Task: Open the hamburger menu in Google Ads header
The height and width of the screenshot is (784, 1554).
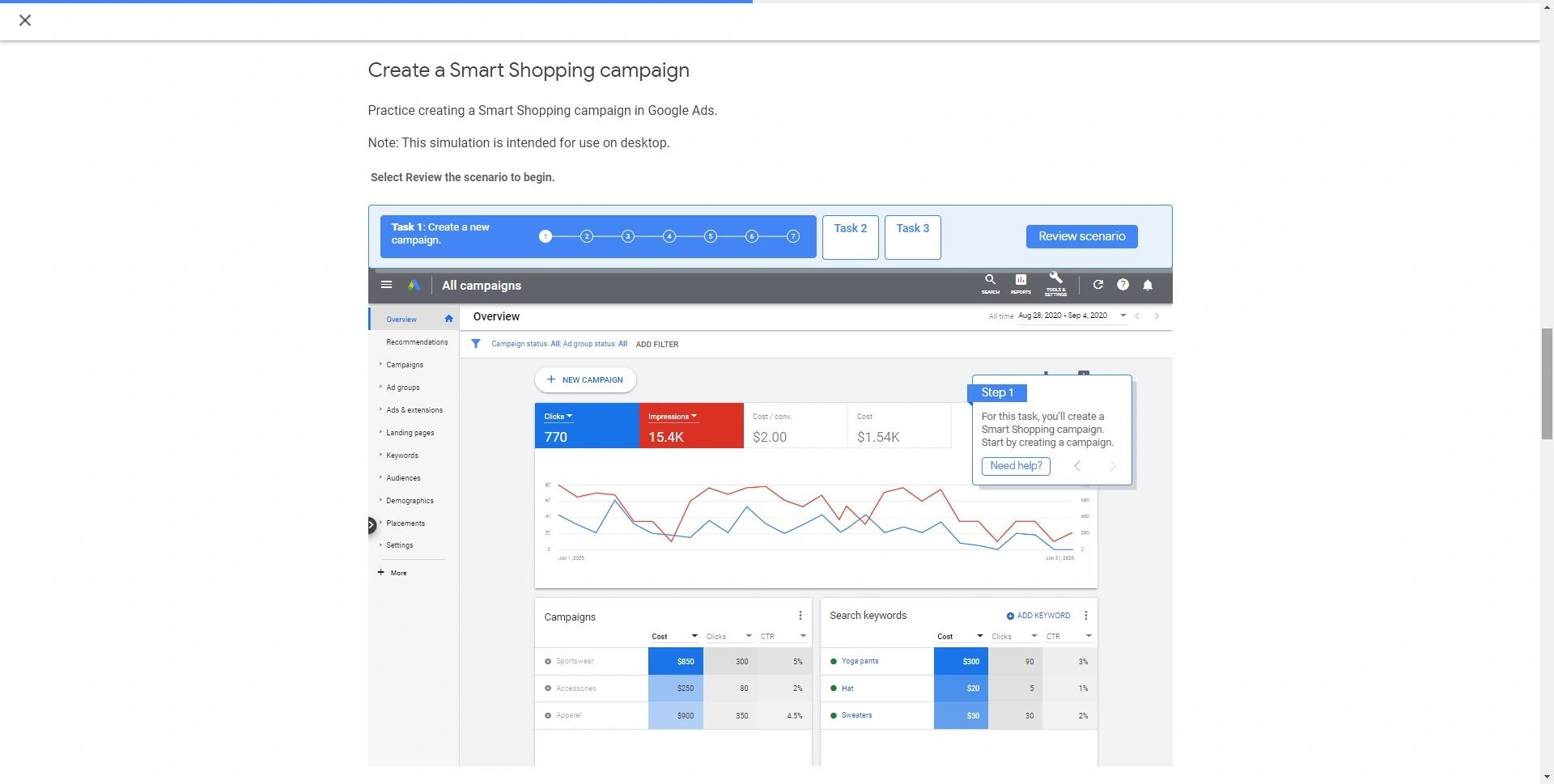Action: point(387,285)
